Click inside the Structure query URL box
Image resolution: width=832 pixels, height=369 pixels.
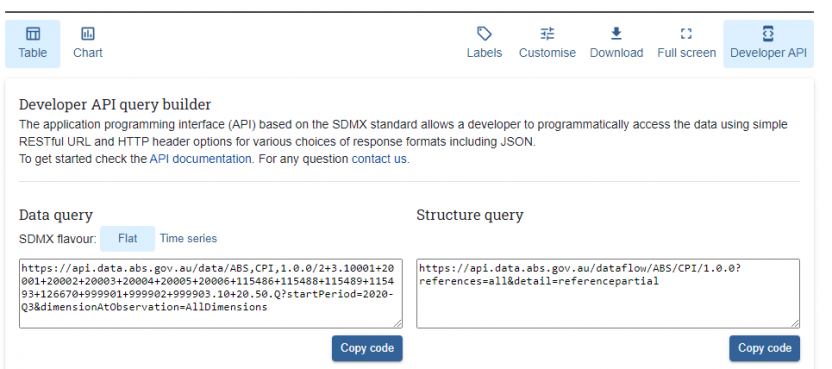point(608,294)
